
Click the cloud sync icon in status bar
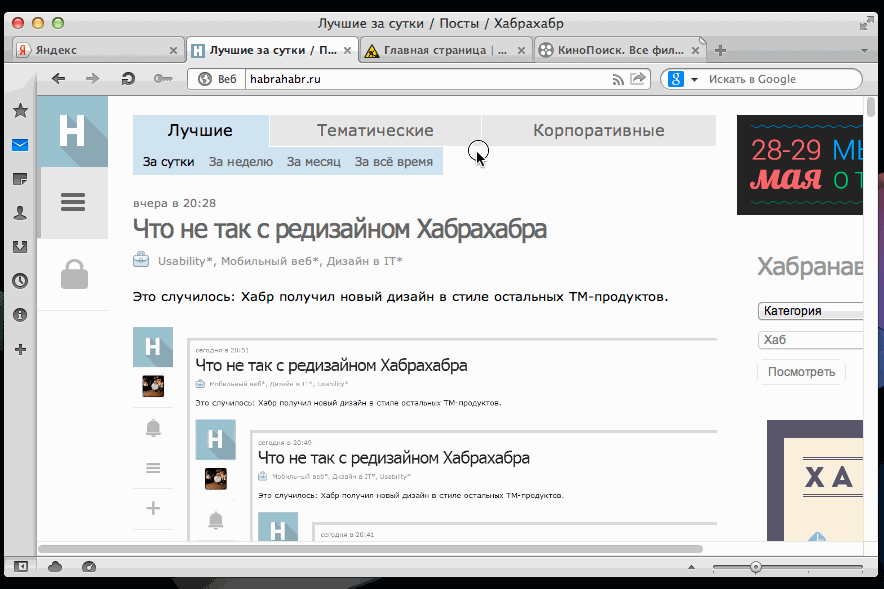pos(55,566)
